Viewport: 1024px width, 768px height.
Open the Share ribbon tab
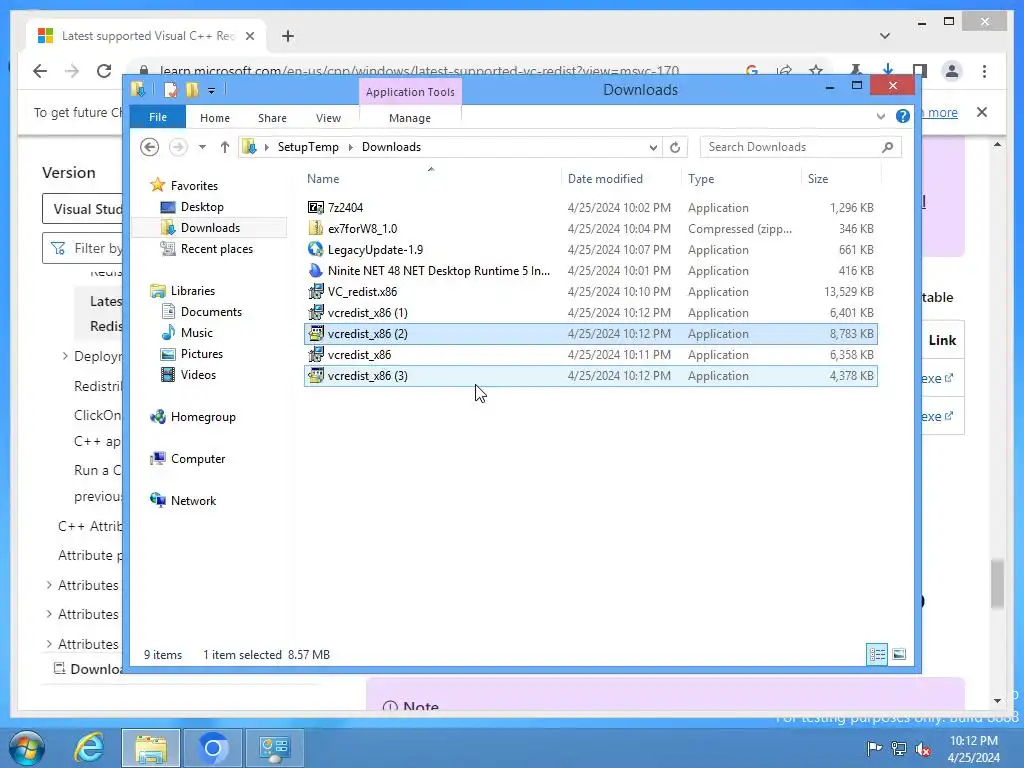tap(272, 118)
